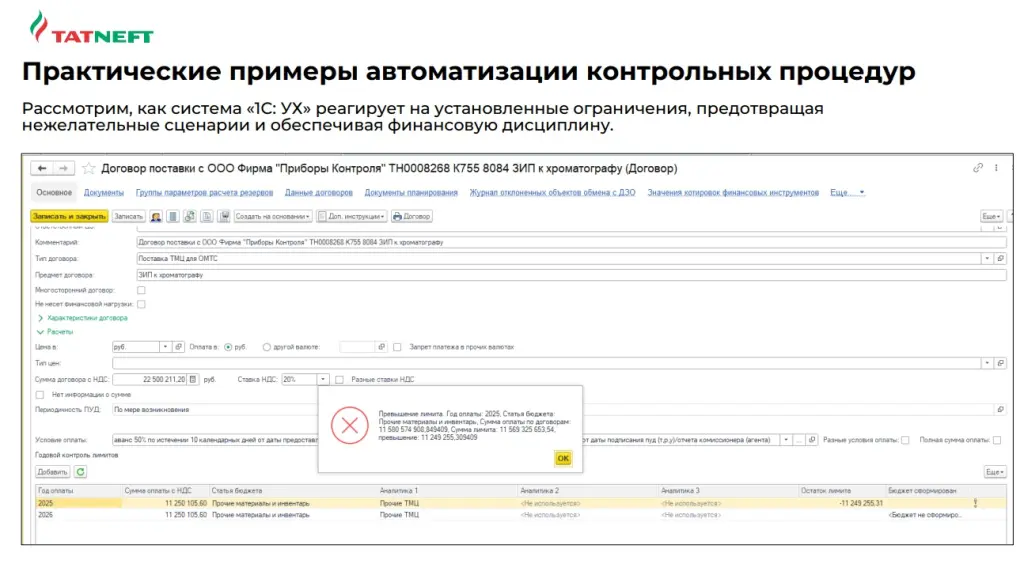
Task: Click the toolbar icon before Создать на основании
Action: 223,216
